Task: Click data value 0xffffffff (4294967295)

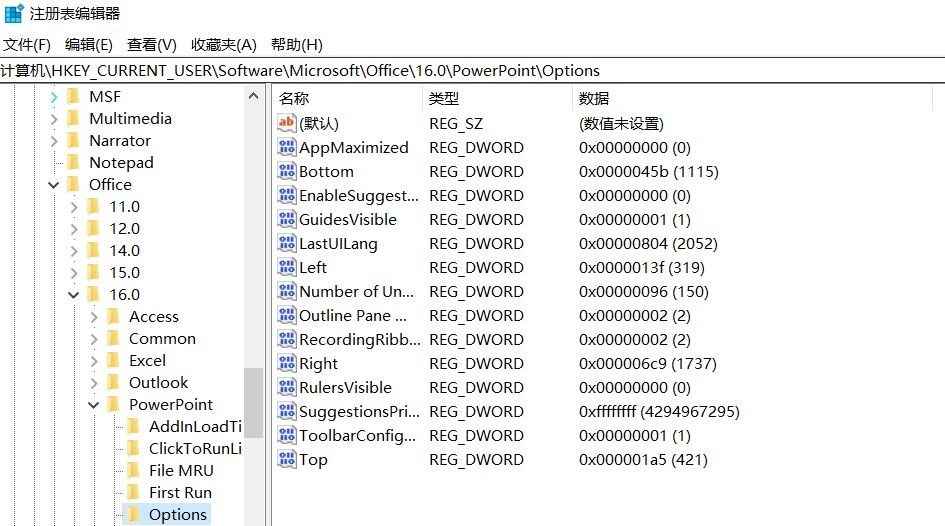Action: pos(659,412)
